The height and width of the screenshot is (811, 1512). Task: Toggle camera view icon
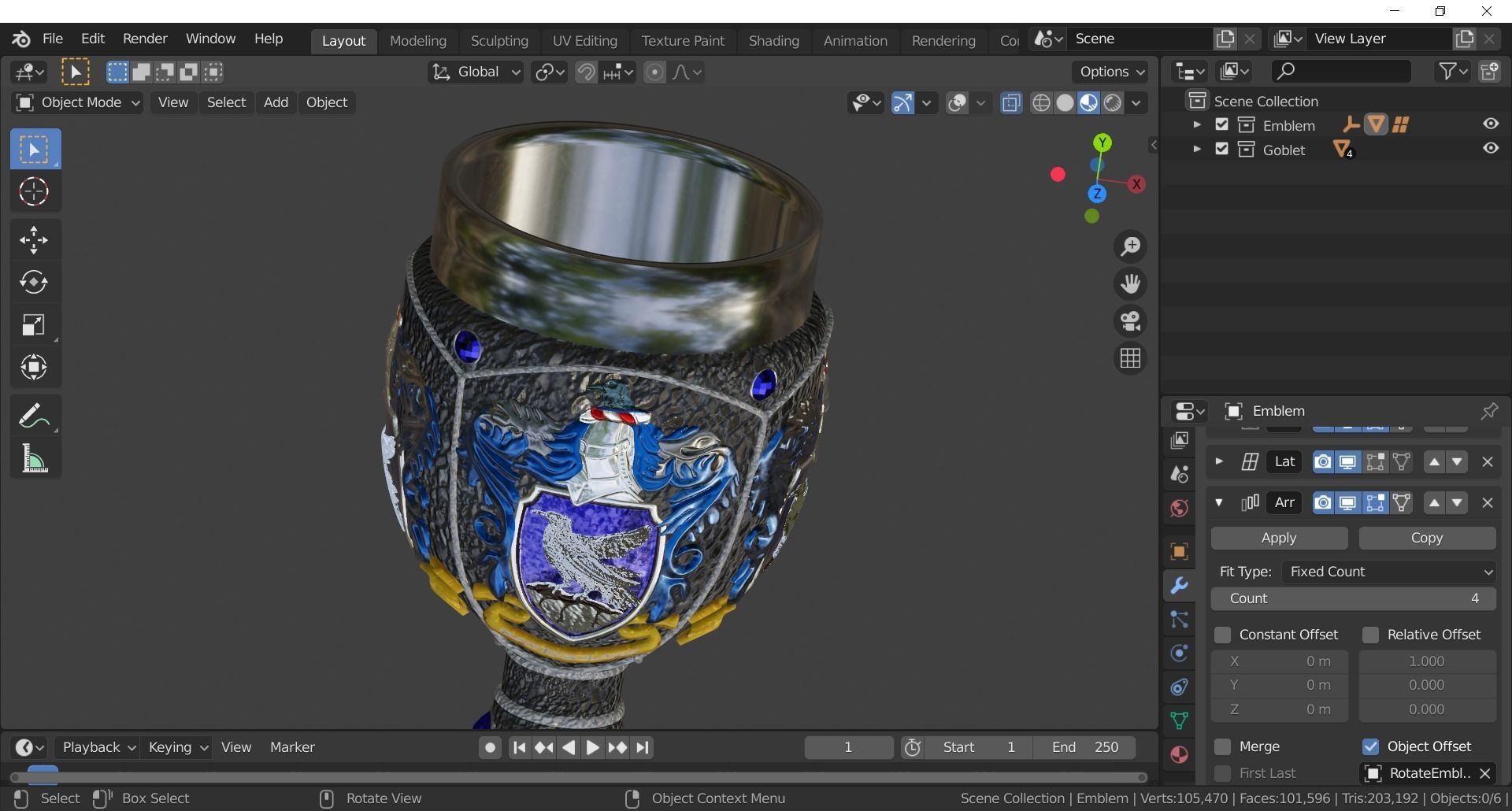click(1131, 321)
